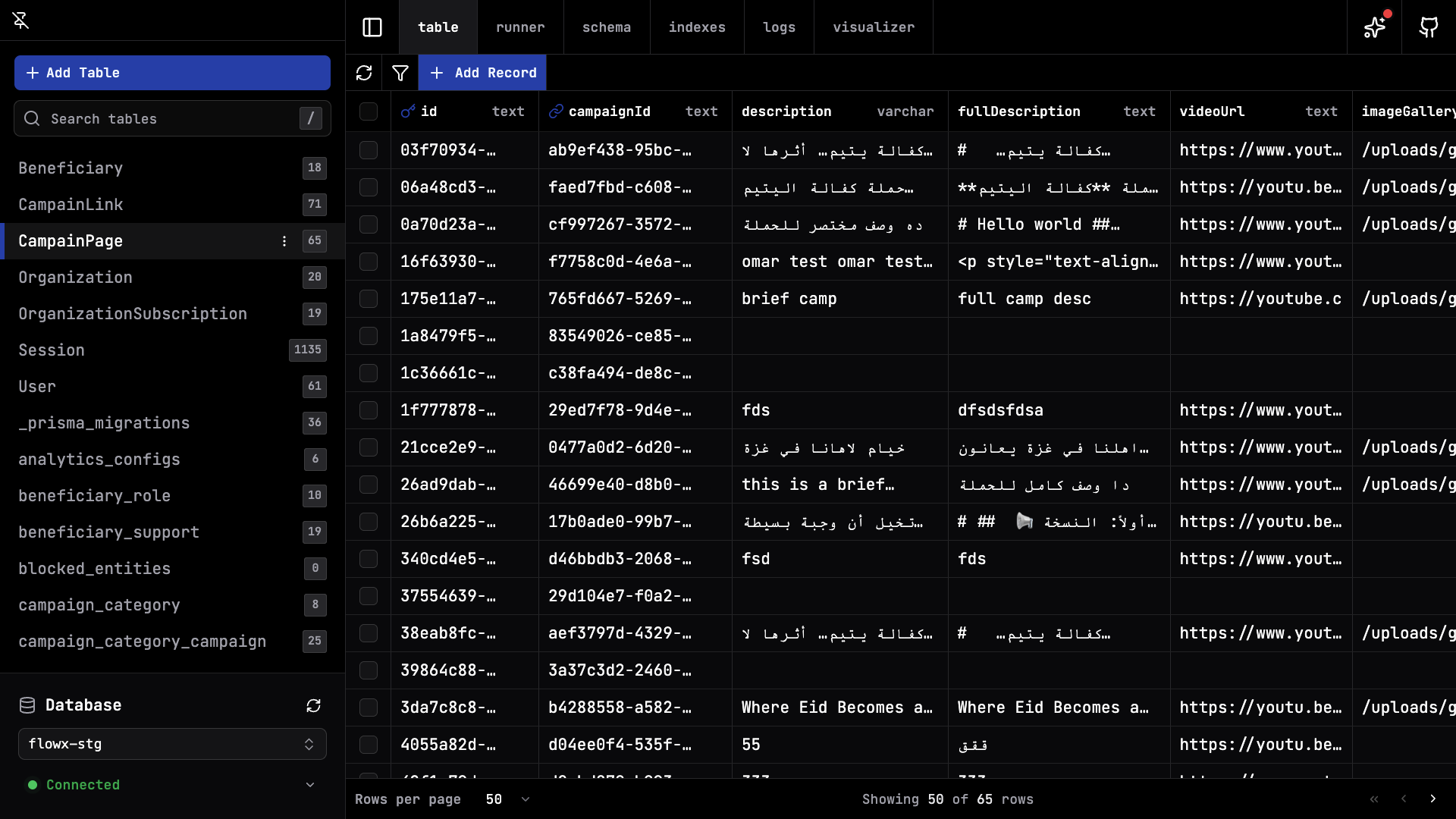Refresh the Database section icon
This screenshot has height=819, width=1456.
pyautogui.click(x=313, y=705)
